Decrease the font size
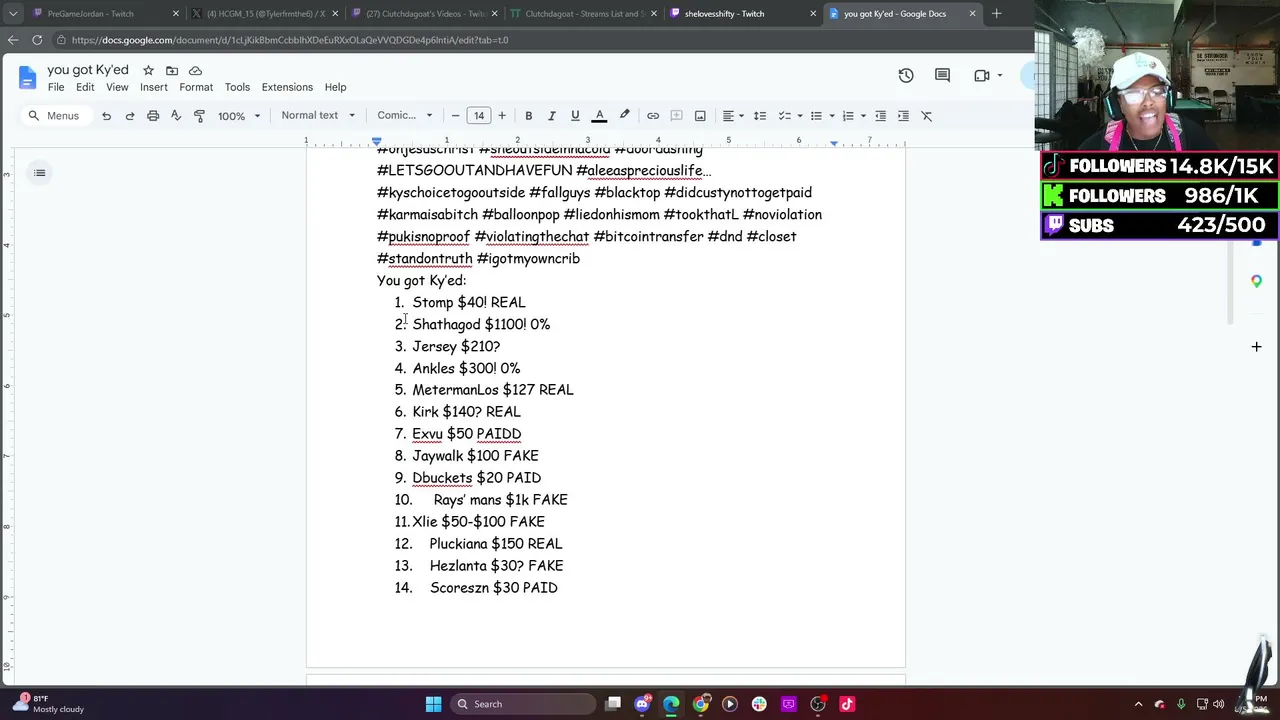This screenshot has width=1280, height=720. pyautogui.click(x=455, y=116)
